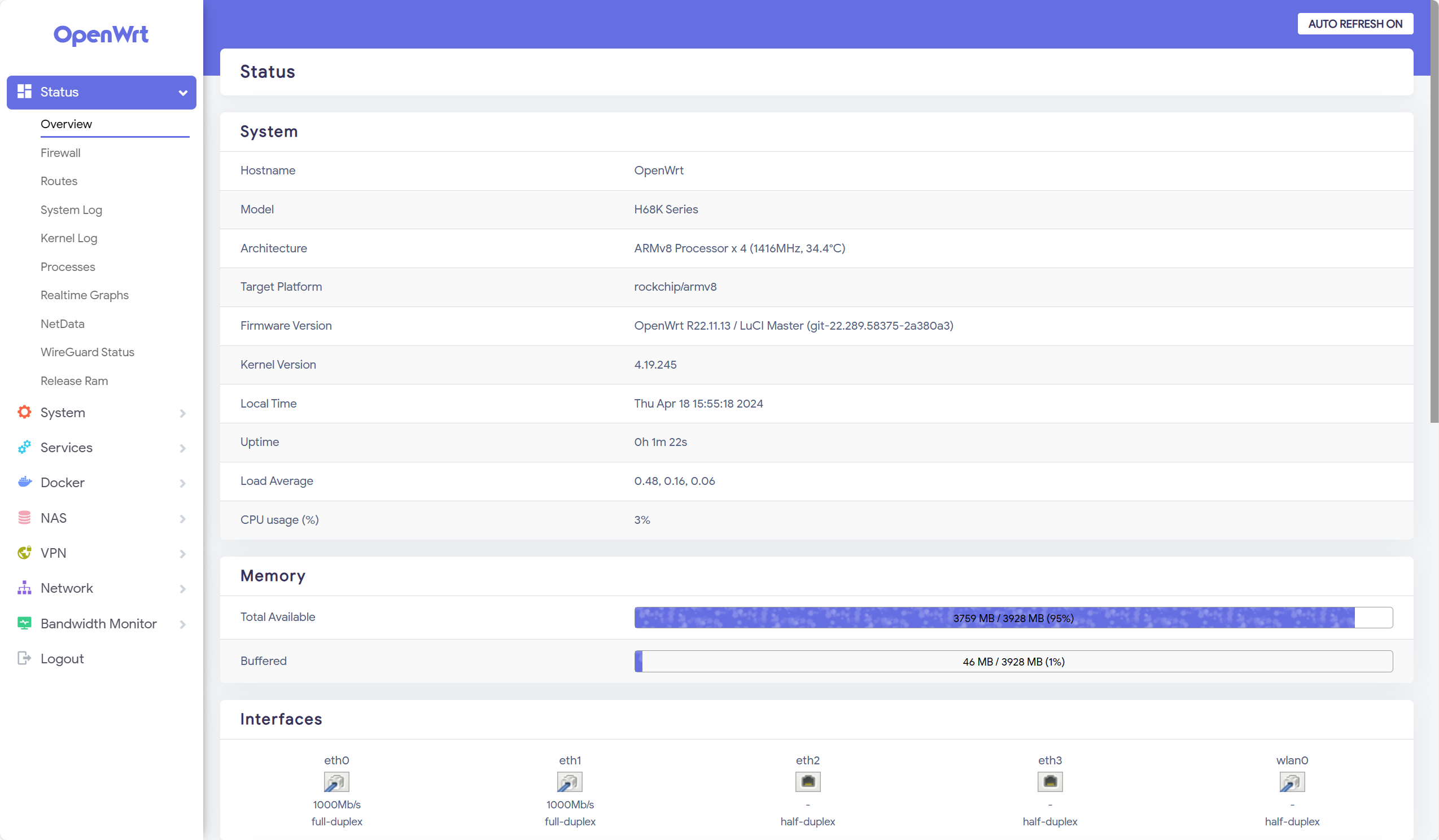This screenshot has width=1439, height=840.
Task: Click the Bandwidth Monitor label
Action: pyautogui.click(x=99, y=624)
